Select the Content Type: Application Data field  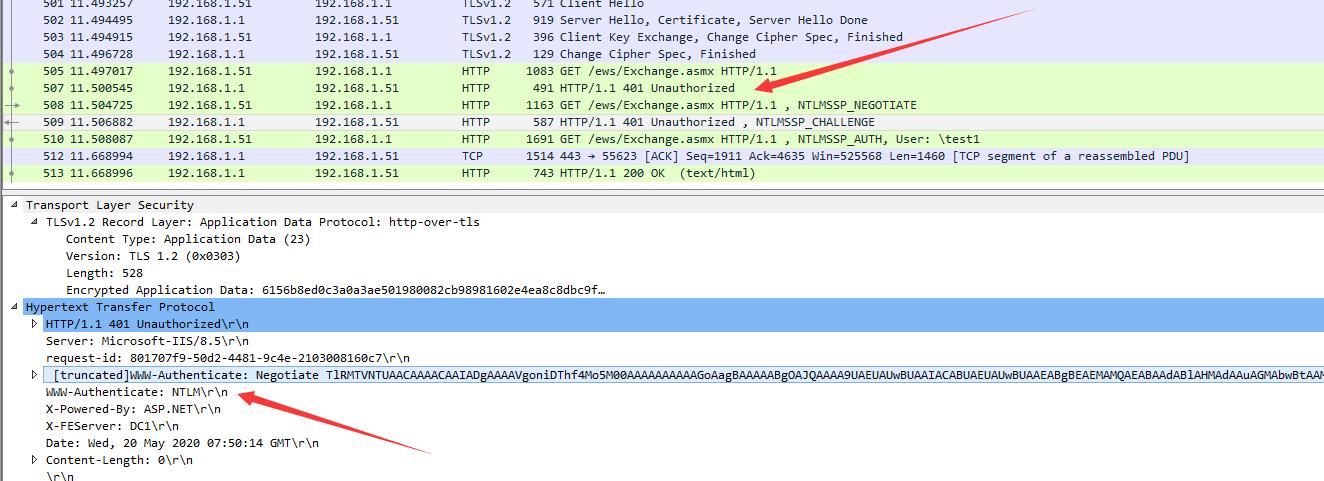188,239
